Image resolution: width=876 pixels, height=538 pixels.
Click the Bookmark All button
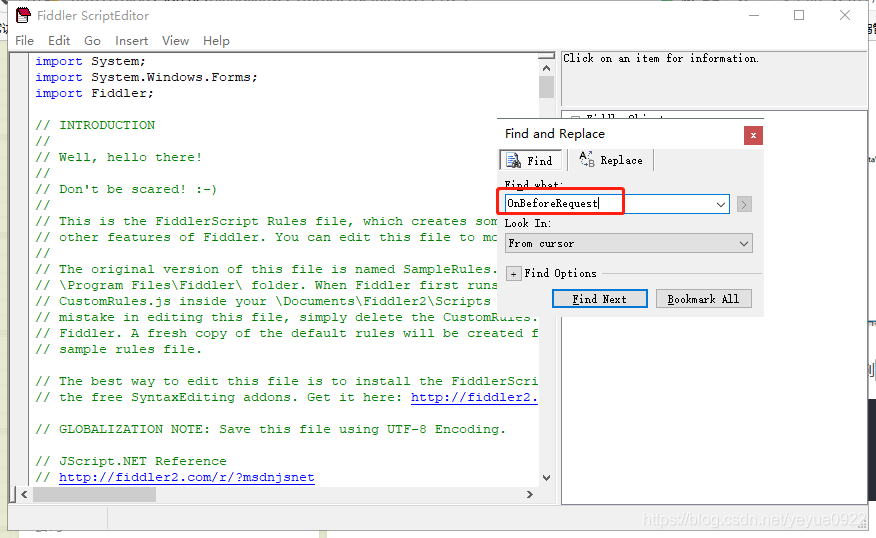click(x=703, y=299)
